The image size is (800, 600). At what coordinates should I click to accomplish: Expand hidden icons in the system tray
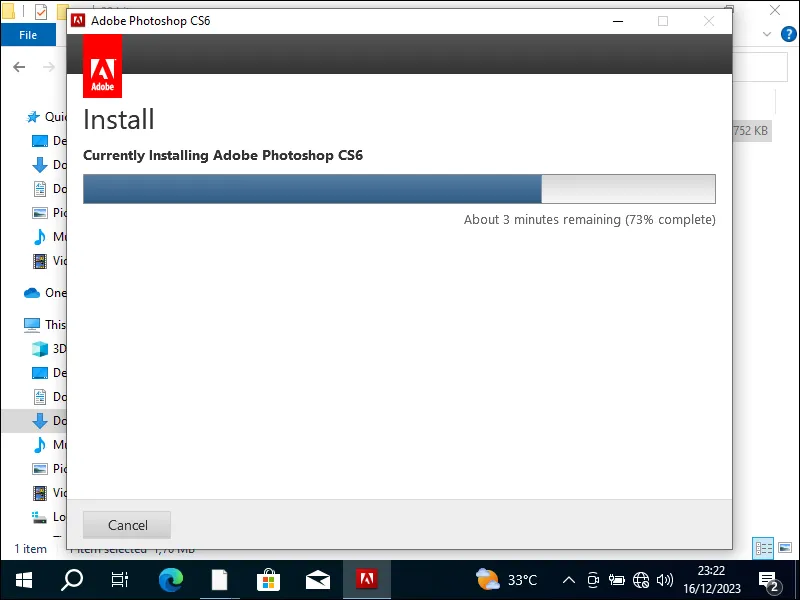click(x=568, y=579)
